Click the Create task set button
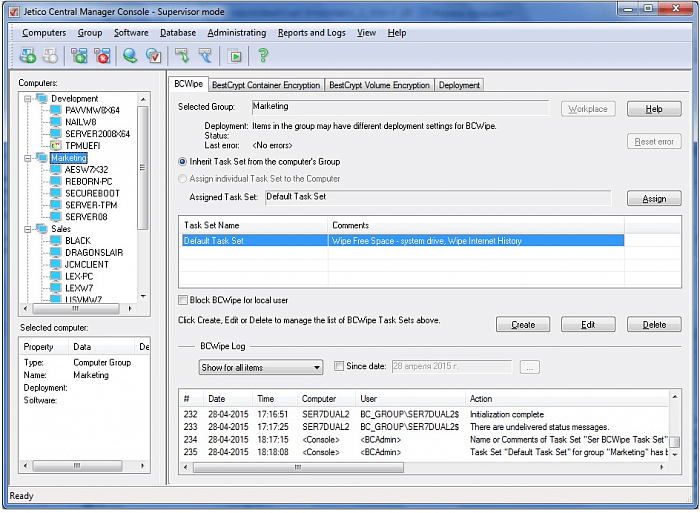 [523, 325]
